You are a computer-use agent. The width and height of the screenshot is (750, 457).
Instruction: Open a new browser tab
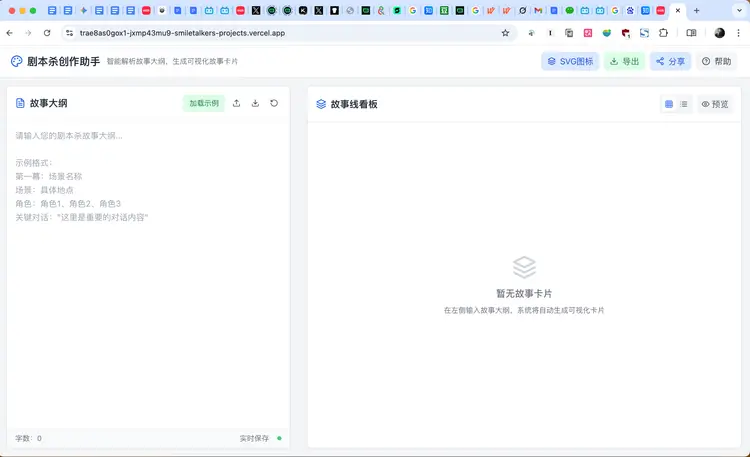coord(697,10)
